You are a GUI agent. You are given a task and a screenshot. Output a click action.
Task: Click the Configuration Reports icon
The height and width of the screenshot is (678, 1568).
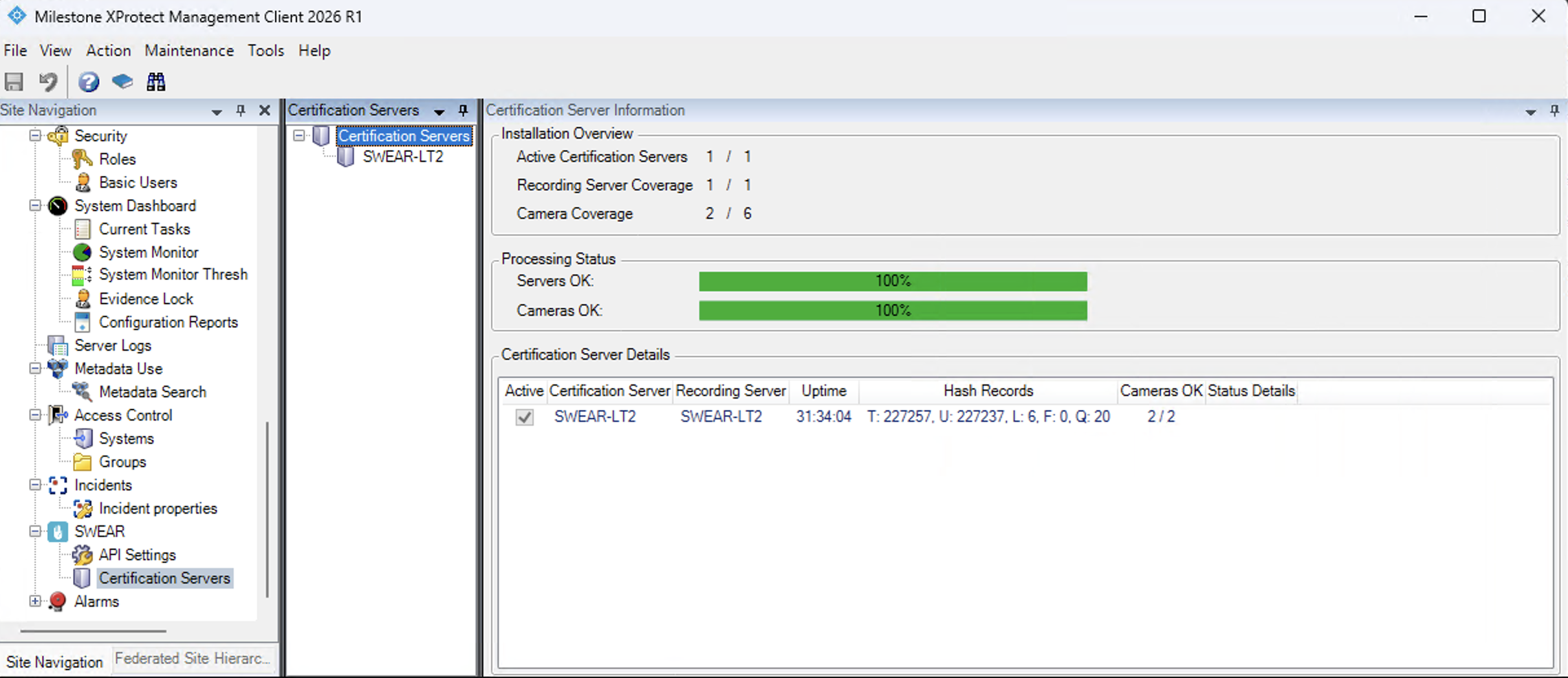(x=82, y=322)
